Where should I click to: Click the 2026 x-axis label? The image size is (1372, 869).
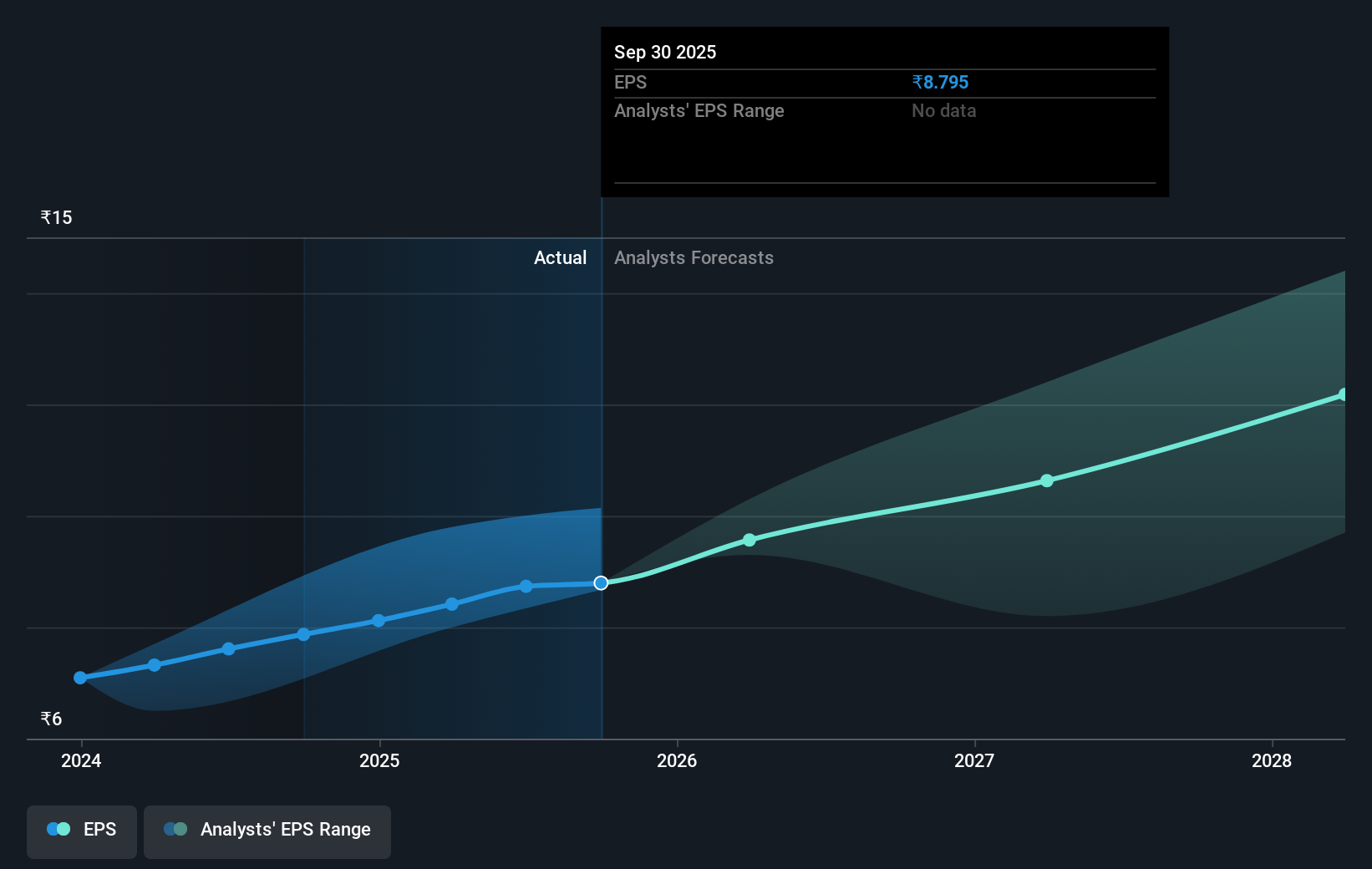[678, 761]
